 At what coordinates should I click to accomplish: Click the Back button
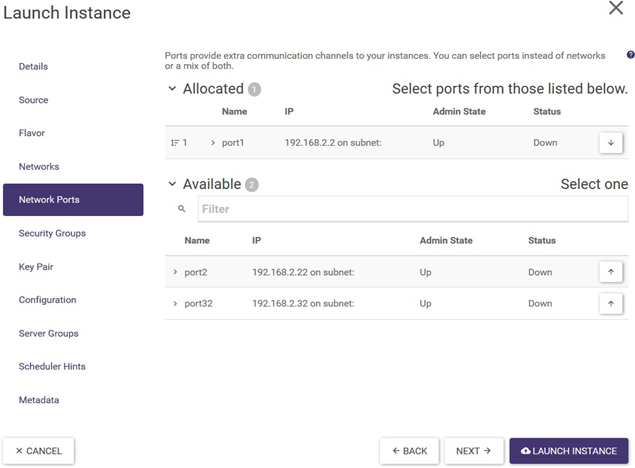click(408, 451)
